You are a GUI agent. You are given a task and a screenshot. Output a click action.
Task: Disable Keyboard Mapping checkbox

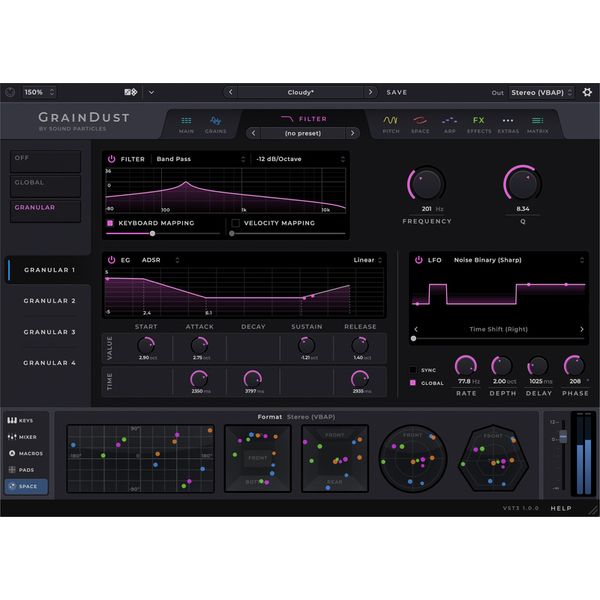[110, 223]
